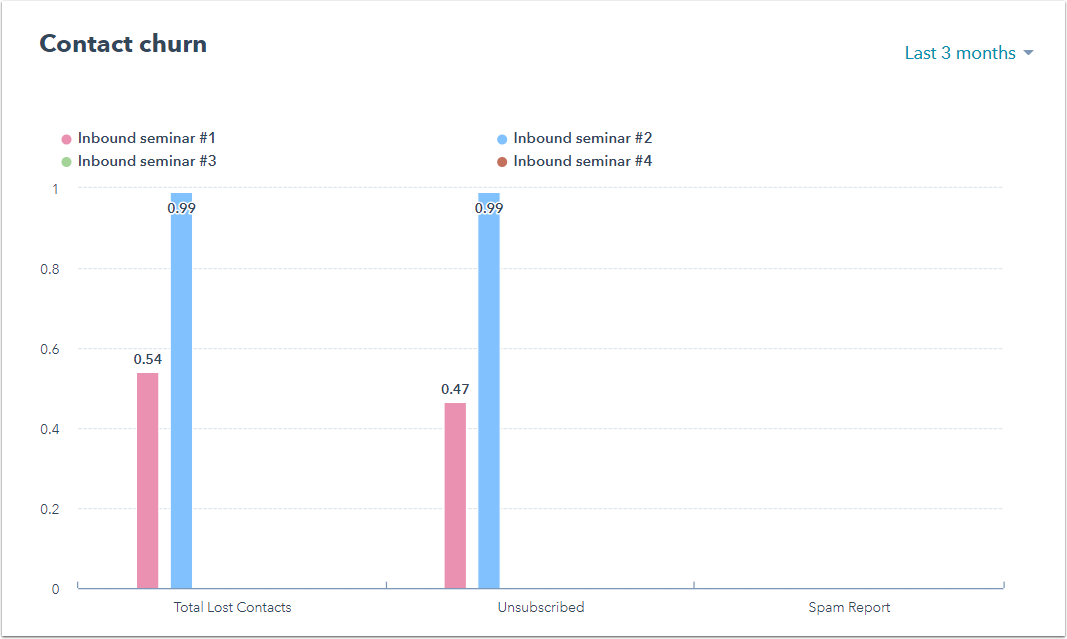
Task: Click the 0.54 data label
Action: click(x=148, y=359)
